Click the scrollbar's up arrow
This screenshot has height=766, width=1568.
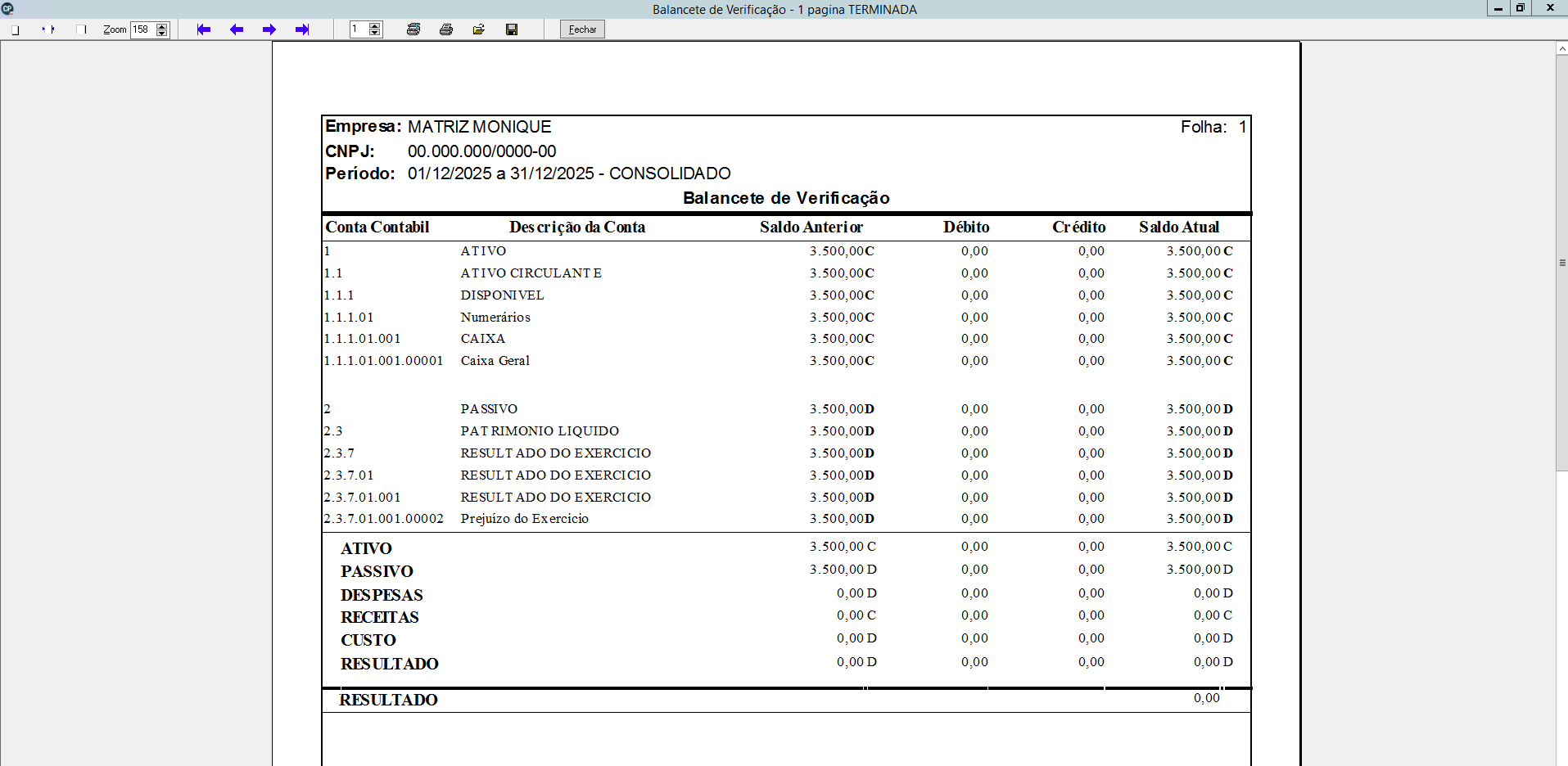click(1562, 48)
